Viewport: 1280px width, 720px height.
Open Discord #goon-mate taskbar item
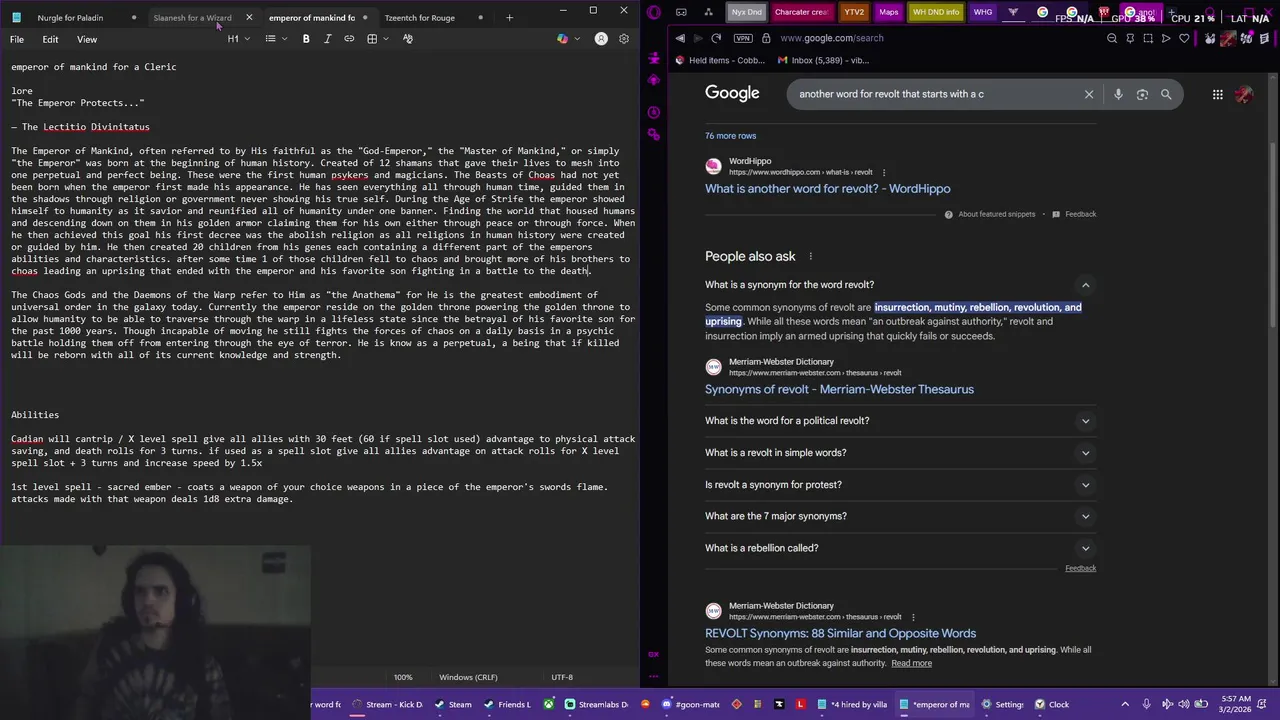(x=691, y=704)
